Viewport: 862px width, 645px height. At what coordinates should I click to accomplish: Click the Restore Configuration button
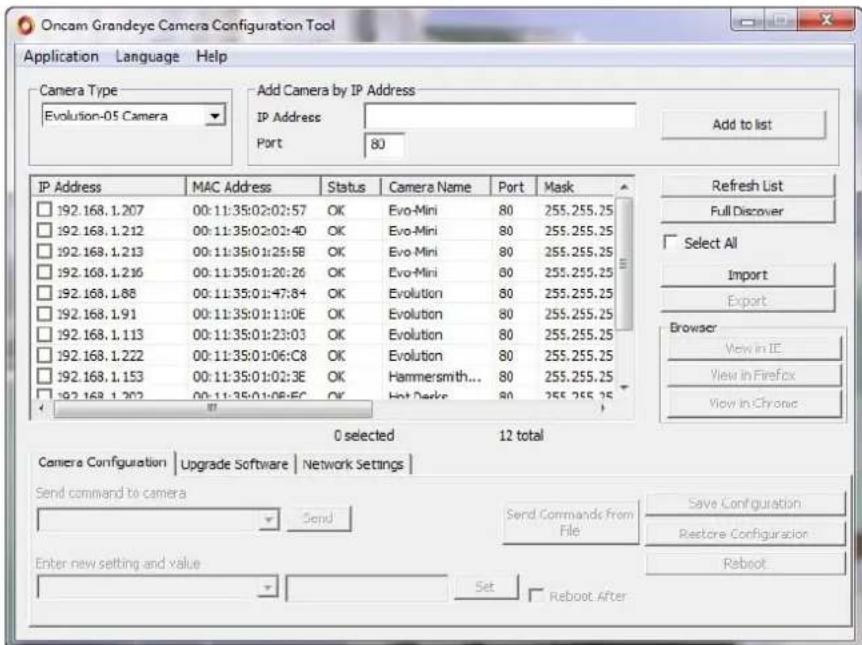745,534
